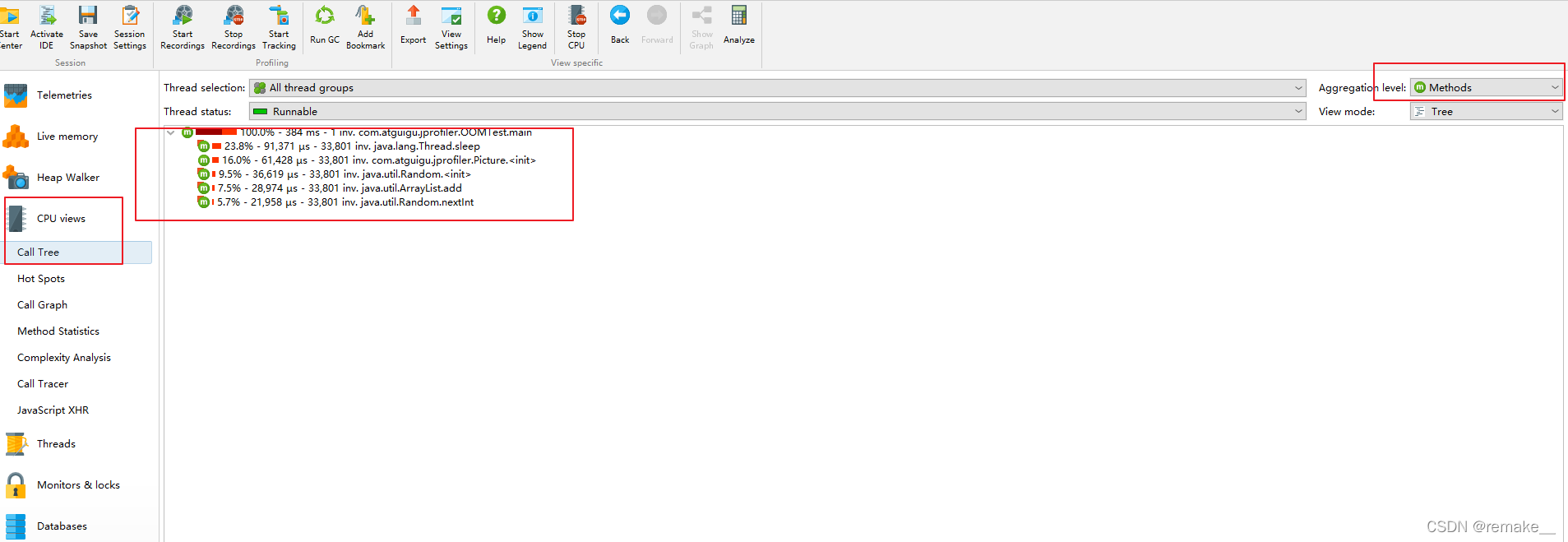
Task: Open Session Settings
Action: 130,27
